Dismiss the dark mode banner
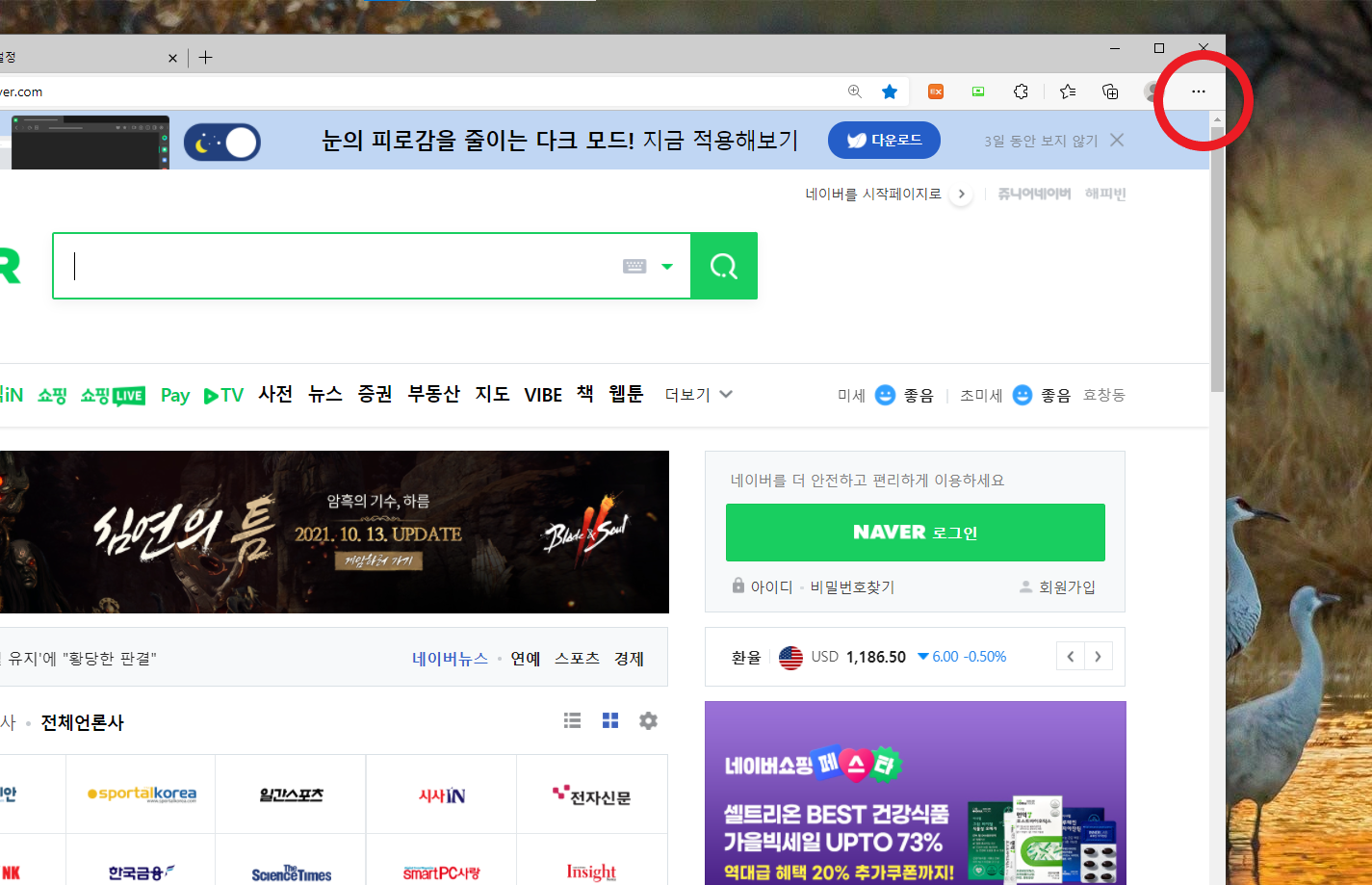Screen dimensions: 1372x885 click(1117, 140)
